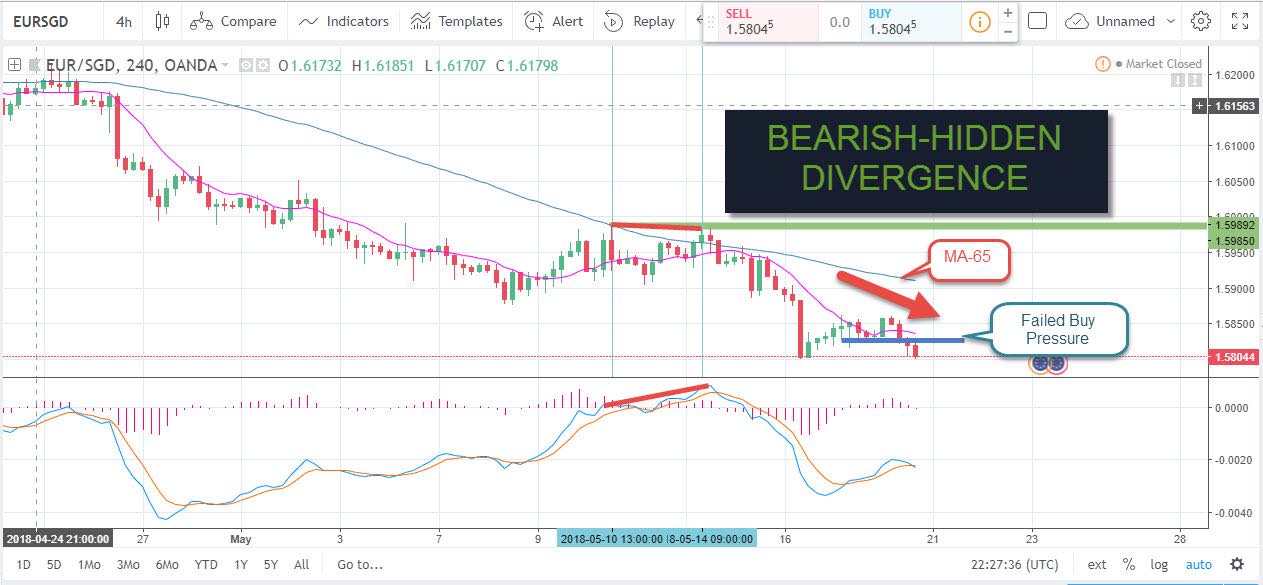Toggle percent scale mode
The image size is (1263, 585).
point(1128,564)
